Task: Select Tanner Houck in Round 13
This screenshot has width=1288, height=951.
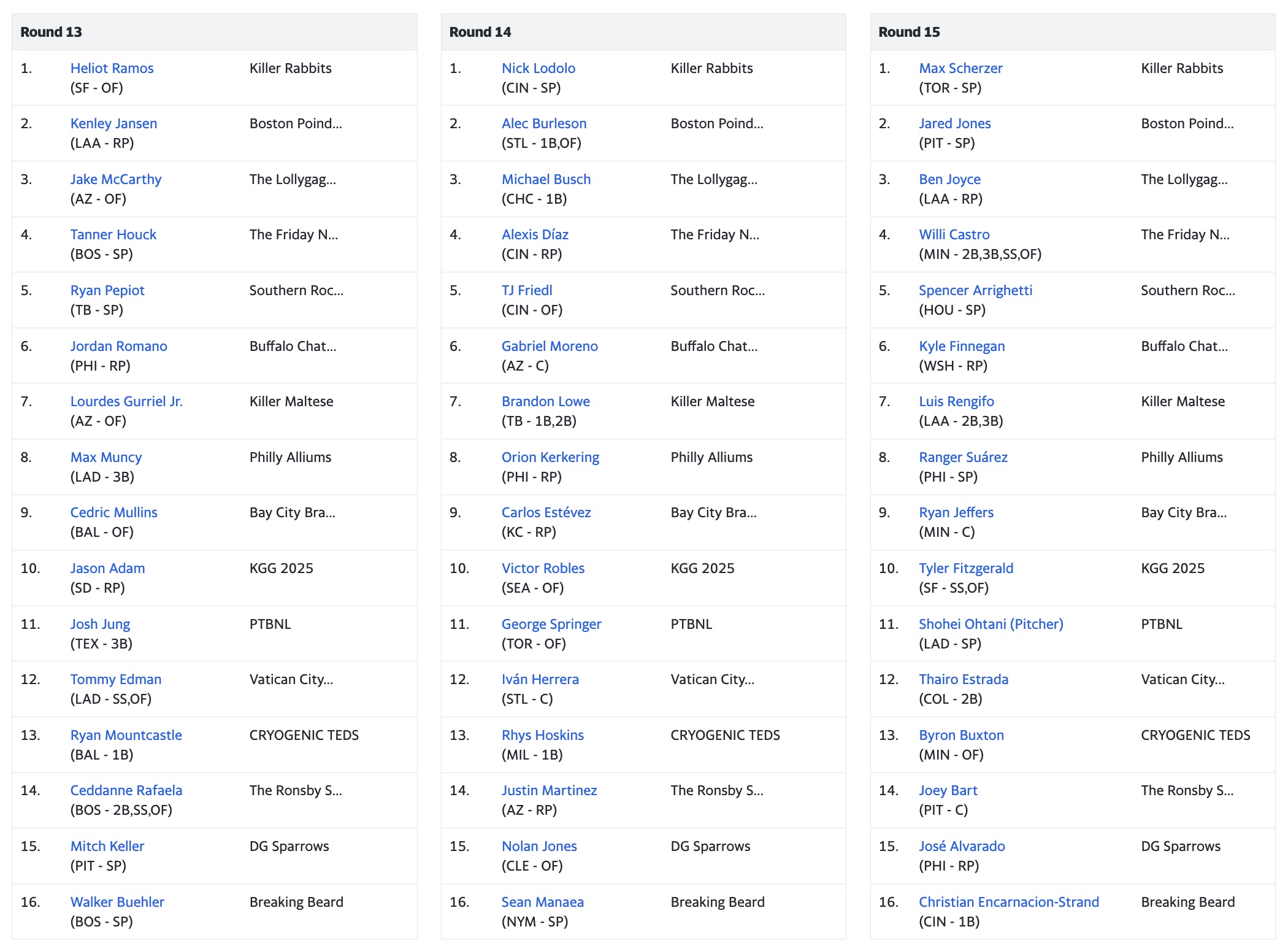Action: [113, 234]
